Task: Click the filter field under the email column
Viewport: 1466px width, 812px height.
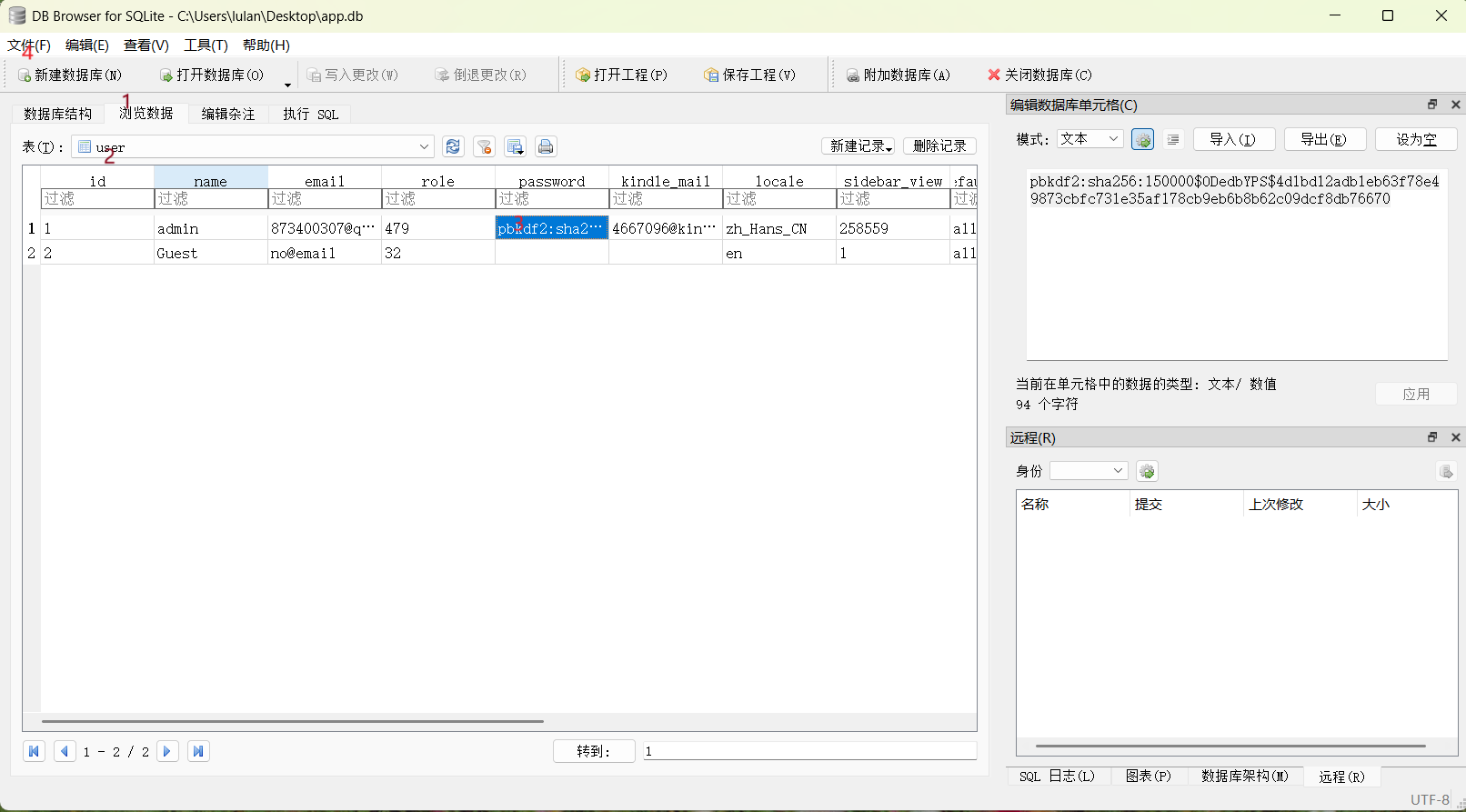Action: tap(325, 198)
